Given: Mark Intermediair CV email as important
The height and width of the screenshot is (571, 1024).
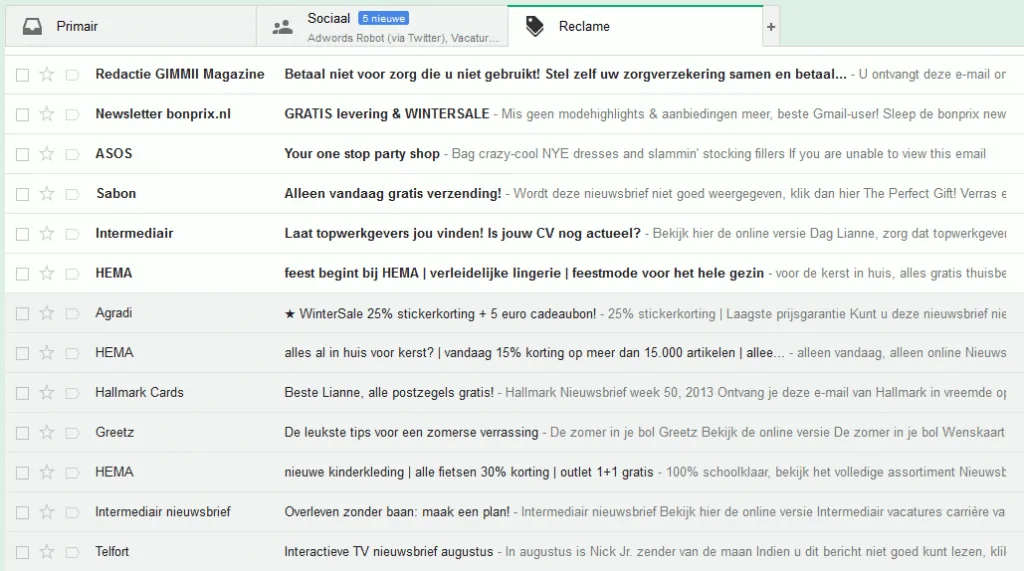Looking at the screenshot, I should click(x=72, y=234).
